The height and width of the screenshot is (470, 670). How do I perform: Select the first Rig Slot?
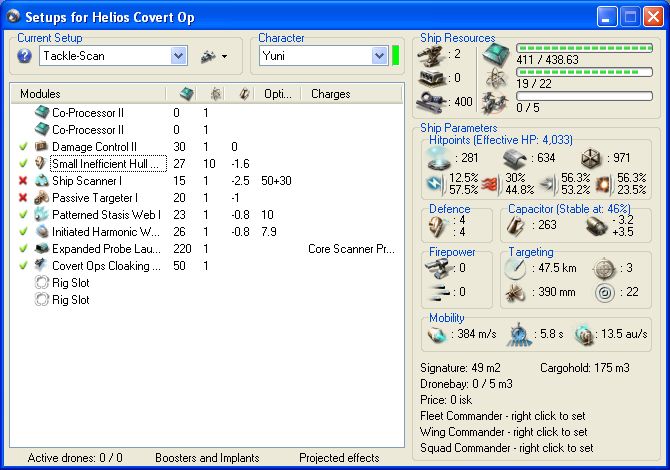pyautogui.click(x=71, y=283)
